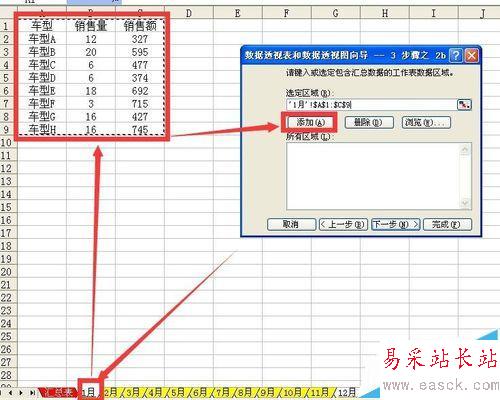Proceed with 下一步 button
500x400 pixels.
[x=396, y=224]
